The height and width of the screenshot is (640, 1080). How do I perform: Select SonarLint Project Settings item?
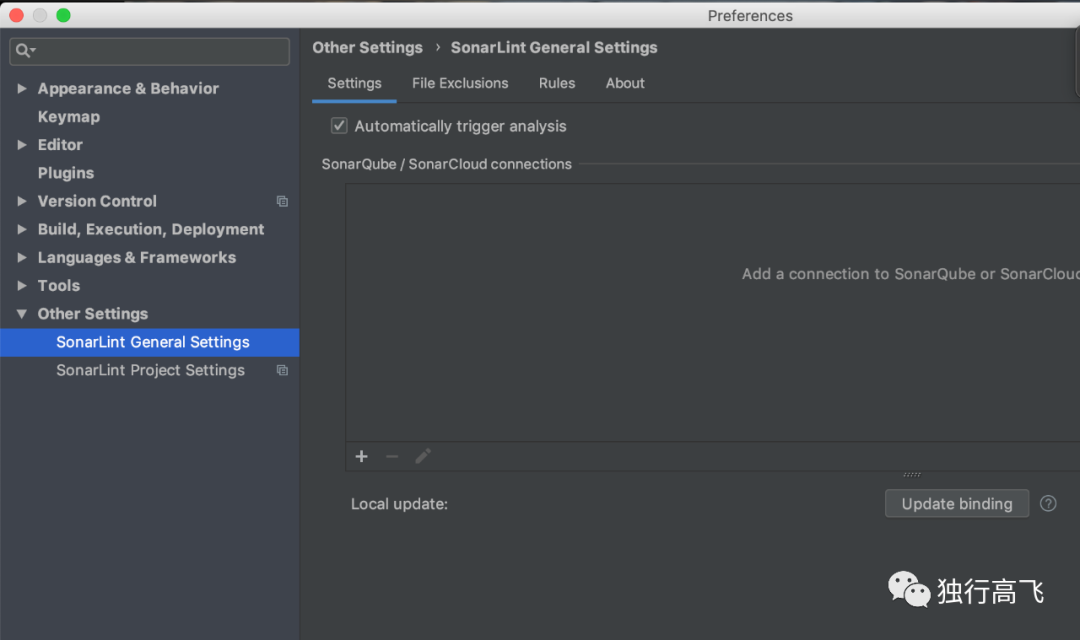149,371
